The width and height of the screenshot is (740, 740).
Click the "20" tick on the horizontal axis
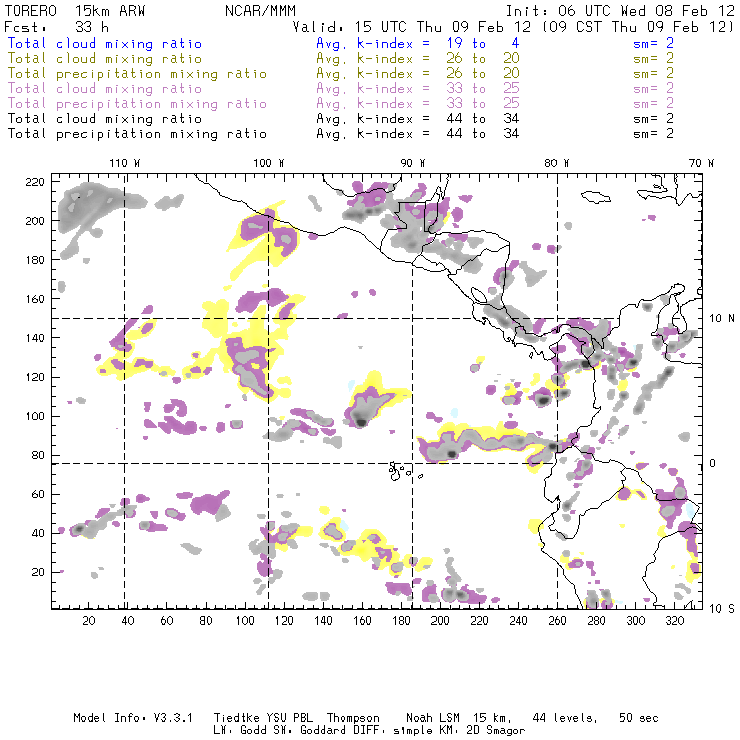[x=89, y=621]
